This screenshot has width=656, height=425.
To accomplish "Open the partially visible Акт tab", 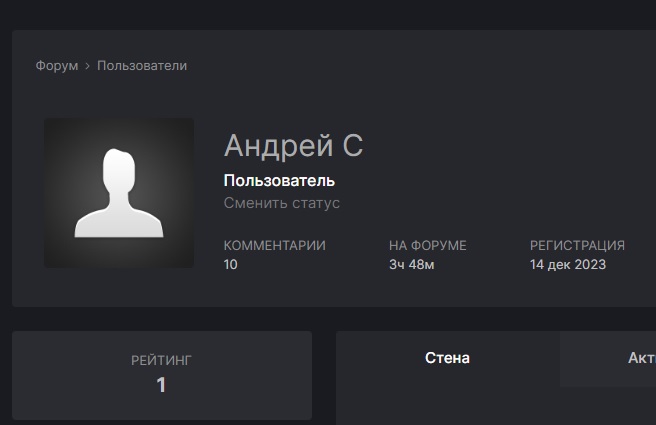I will [x=640, y=359].
